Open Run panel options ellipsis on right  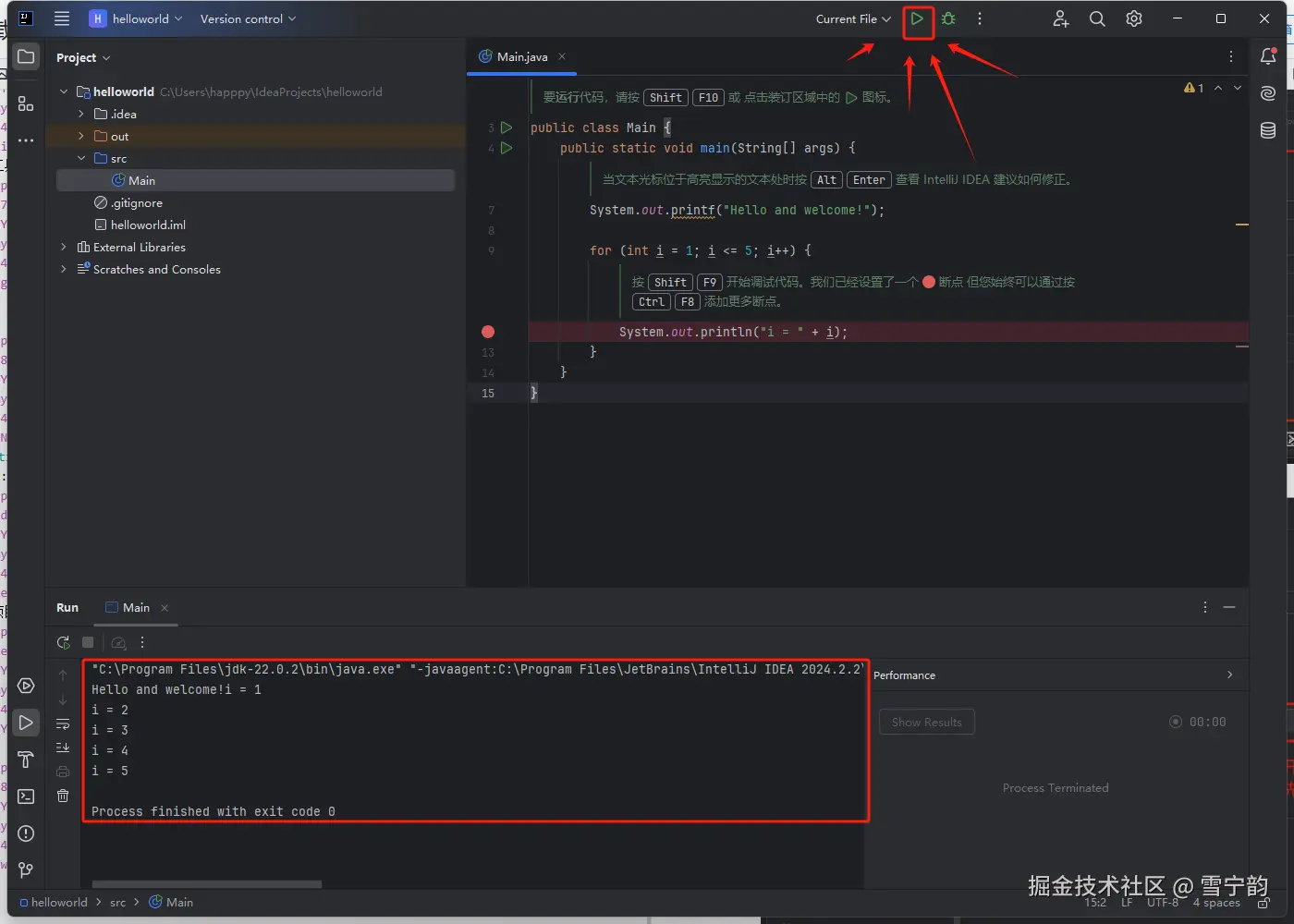[1205, 607]
